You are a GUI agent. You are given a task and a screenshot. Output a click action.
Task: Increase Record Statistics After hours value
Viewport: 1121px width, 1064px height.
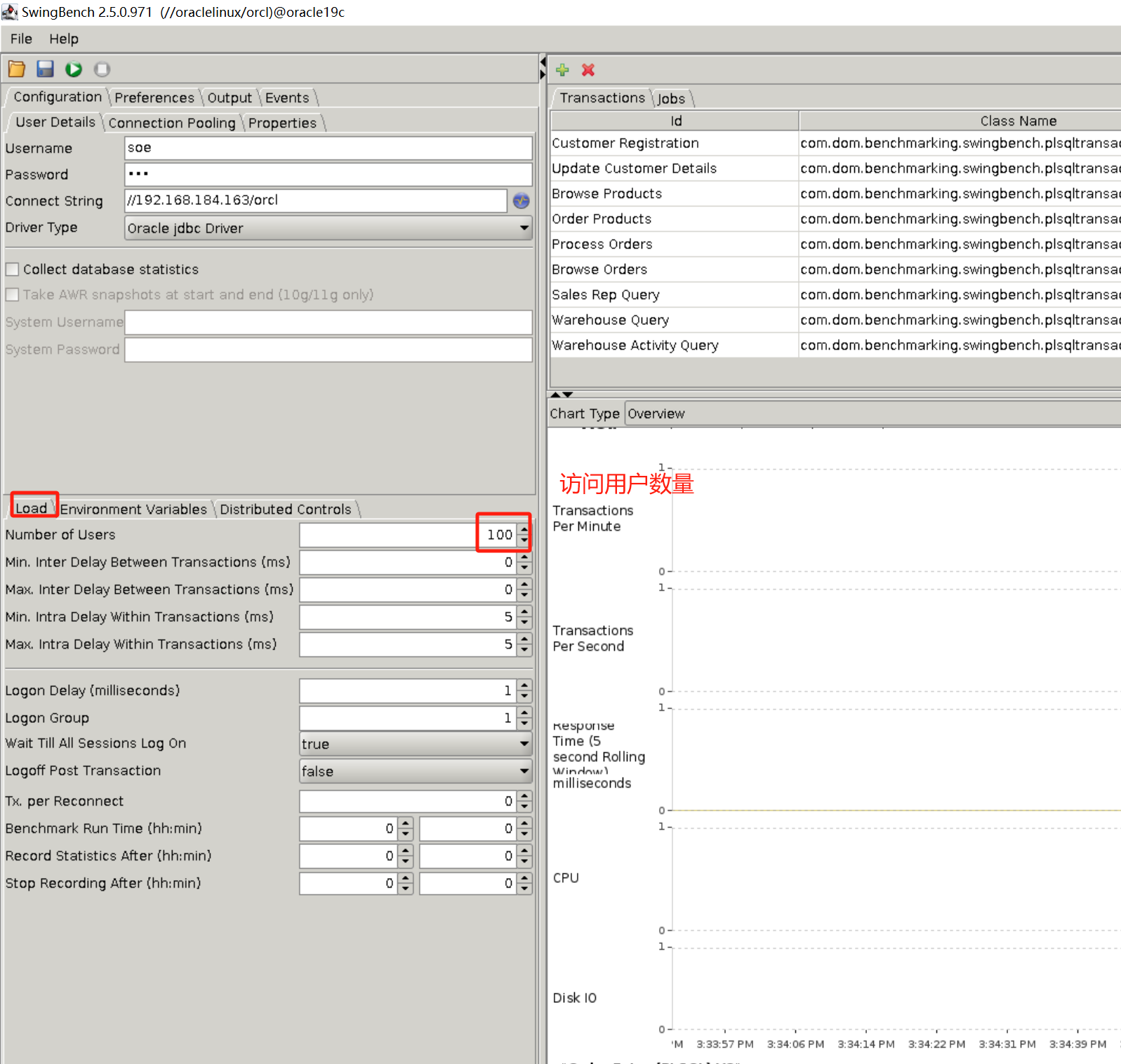click(405, 851)
